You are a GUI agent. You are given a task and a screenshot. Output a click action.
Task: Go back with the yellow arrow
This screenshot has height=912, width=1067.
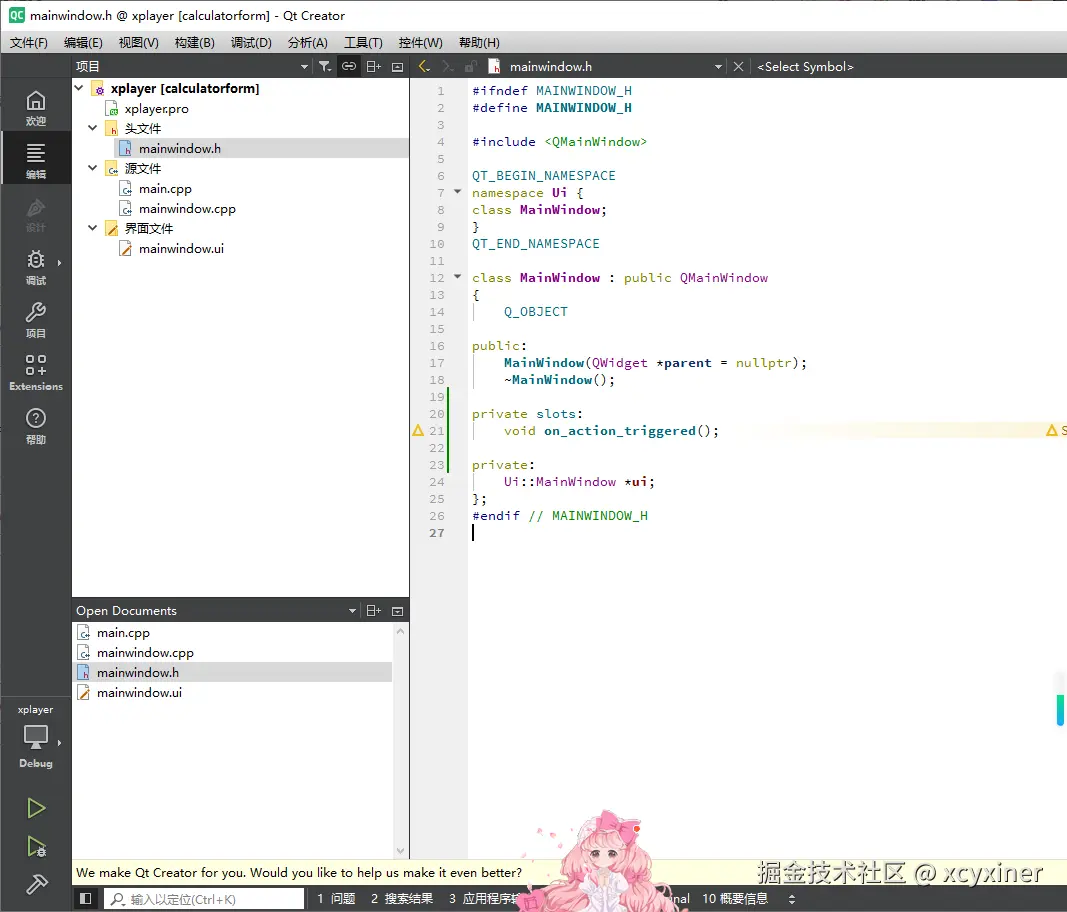click(x=423, y=66)
